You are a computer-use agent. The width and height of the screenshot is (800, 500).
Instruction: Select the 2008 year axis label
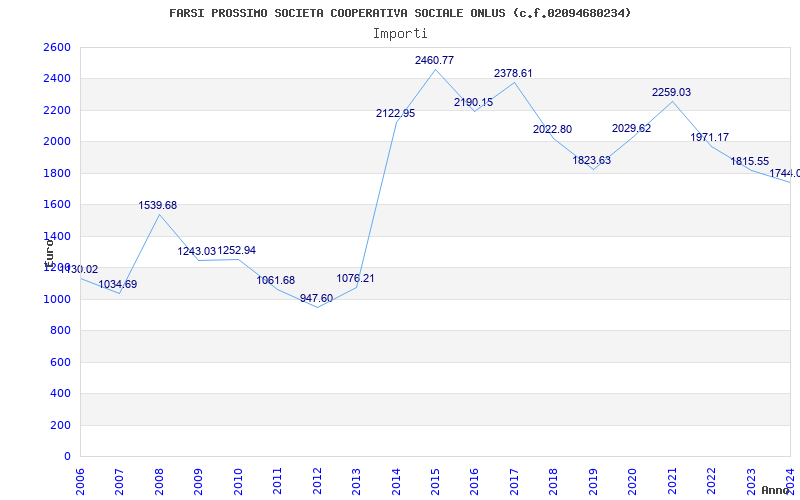pyautogui.click(x=160, y=479)
